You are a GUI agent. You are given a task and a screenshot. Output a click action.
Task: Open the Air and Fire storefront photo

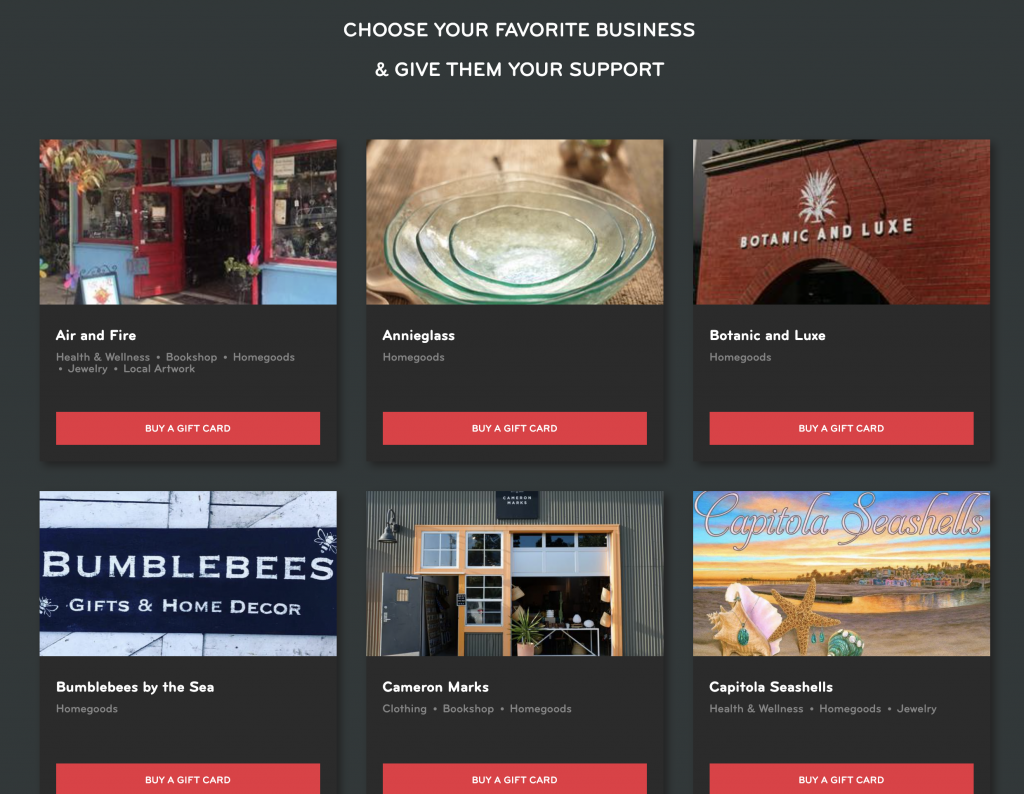(188, 222)
